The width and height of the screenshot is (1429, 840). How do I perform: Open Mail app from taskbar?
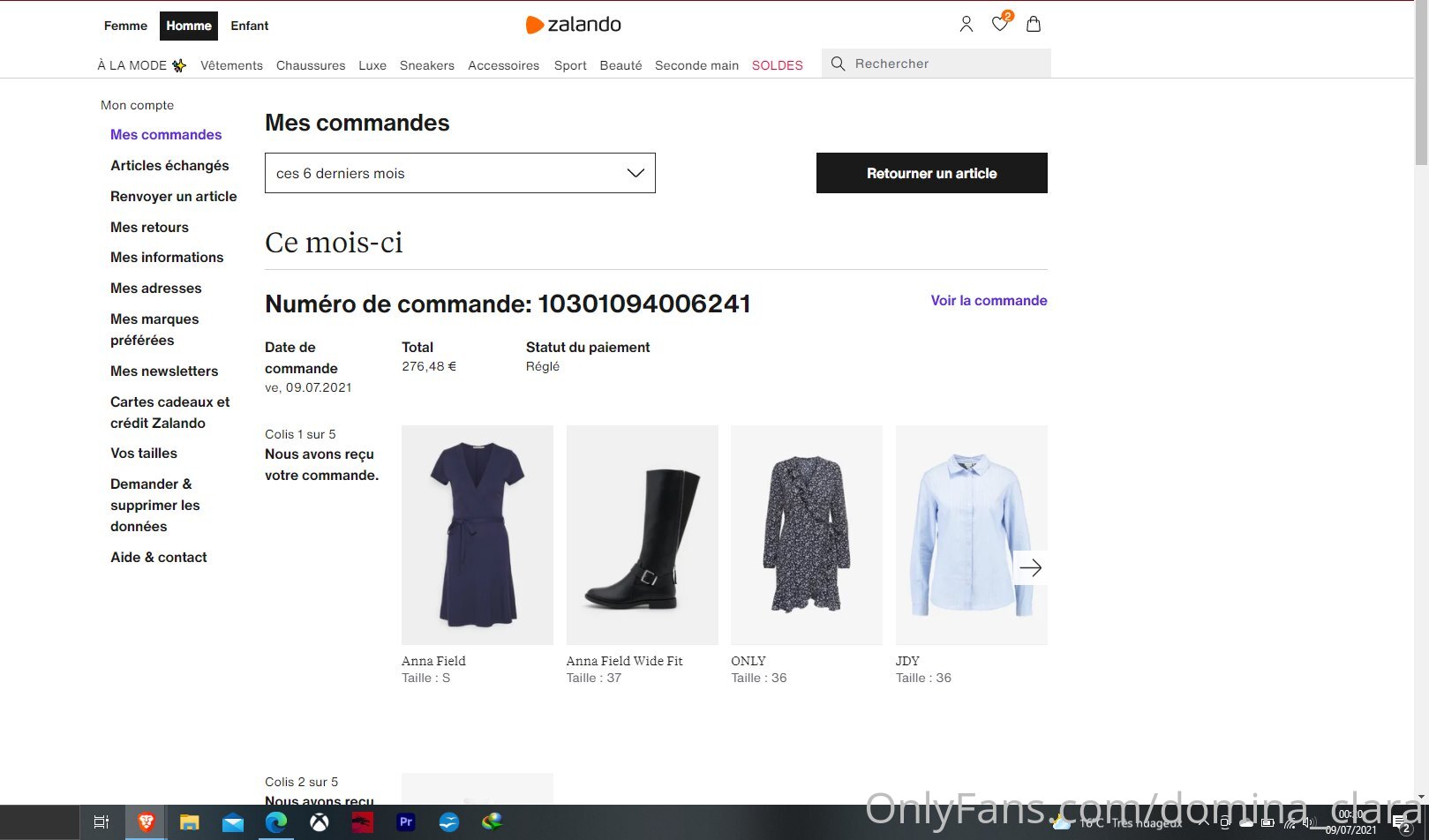point(233,823)
